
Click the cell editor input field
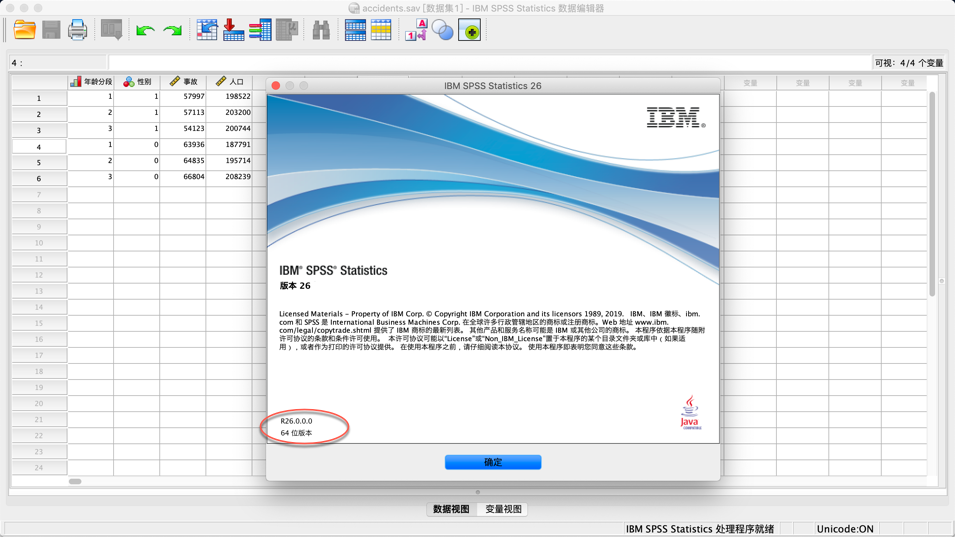490,62
